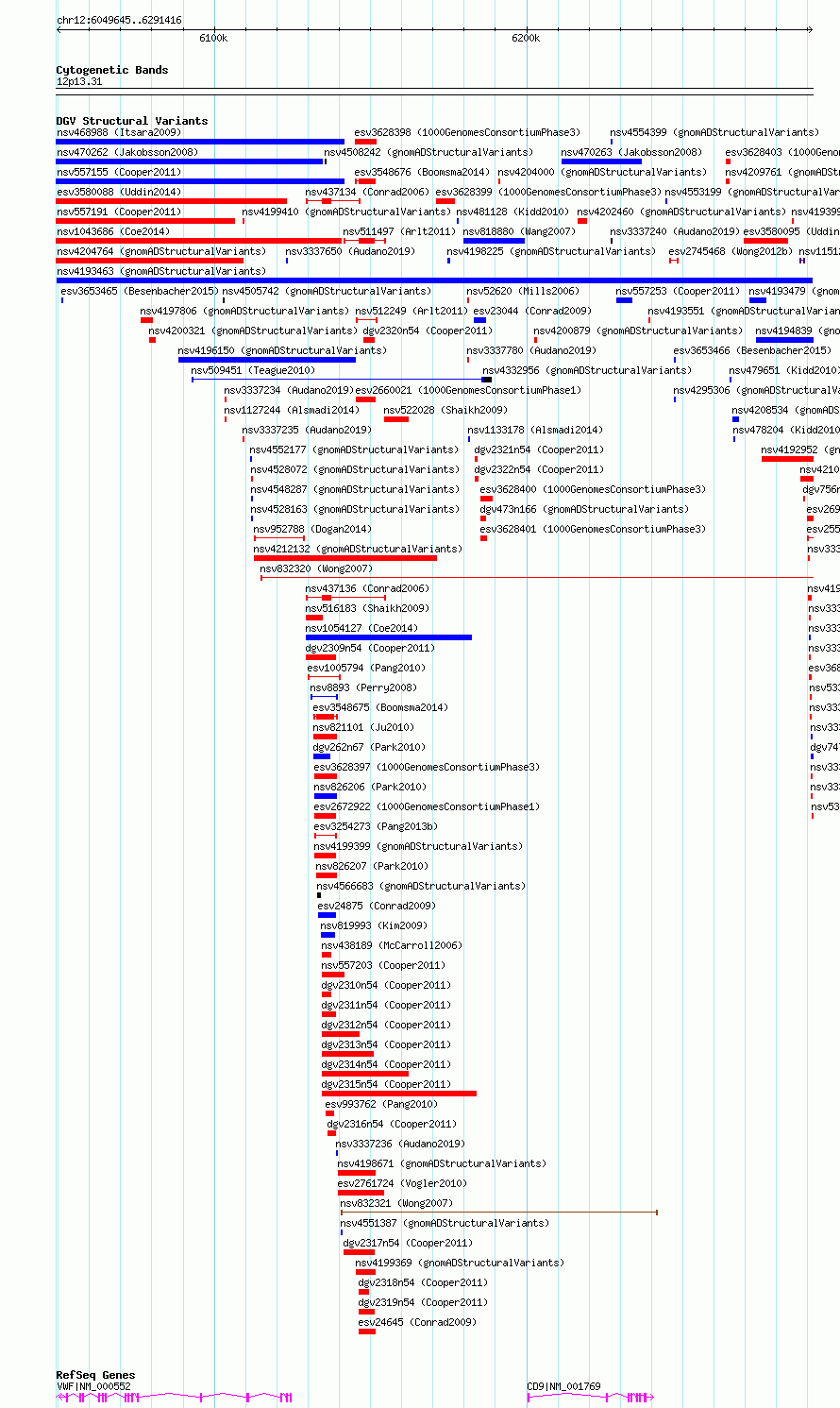Click the nsv4200879 gnomADStructuralVariants label
Image resolution: width=840 pixels, height=1408 pixels.
638,331
